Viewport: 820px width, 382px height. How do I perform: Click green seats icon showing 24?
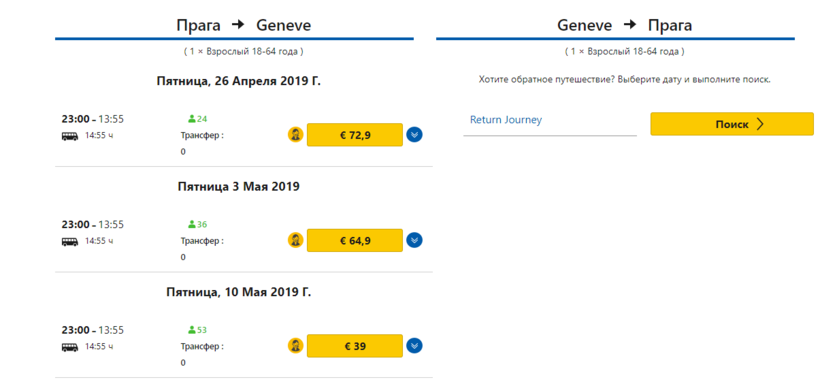click(191, 119)
